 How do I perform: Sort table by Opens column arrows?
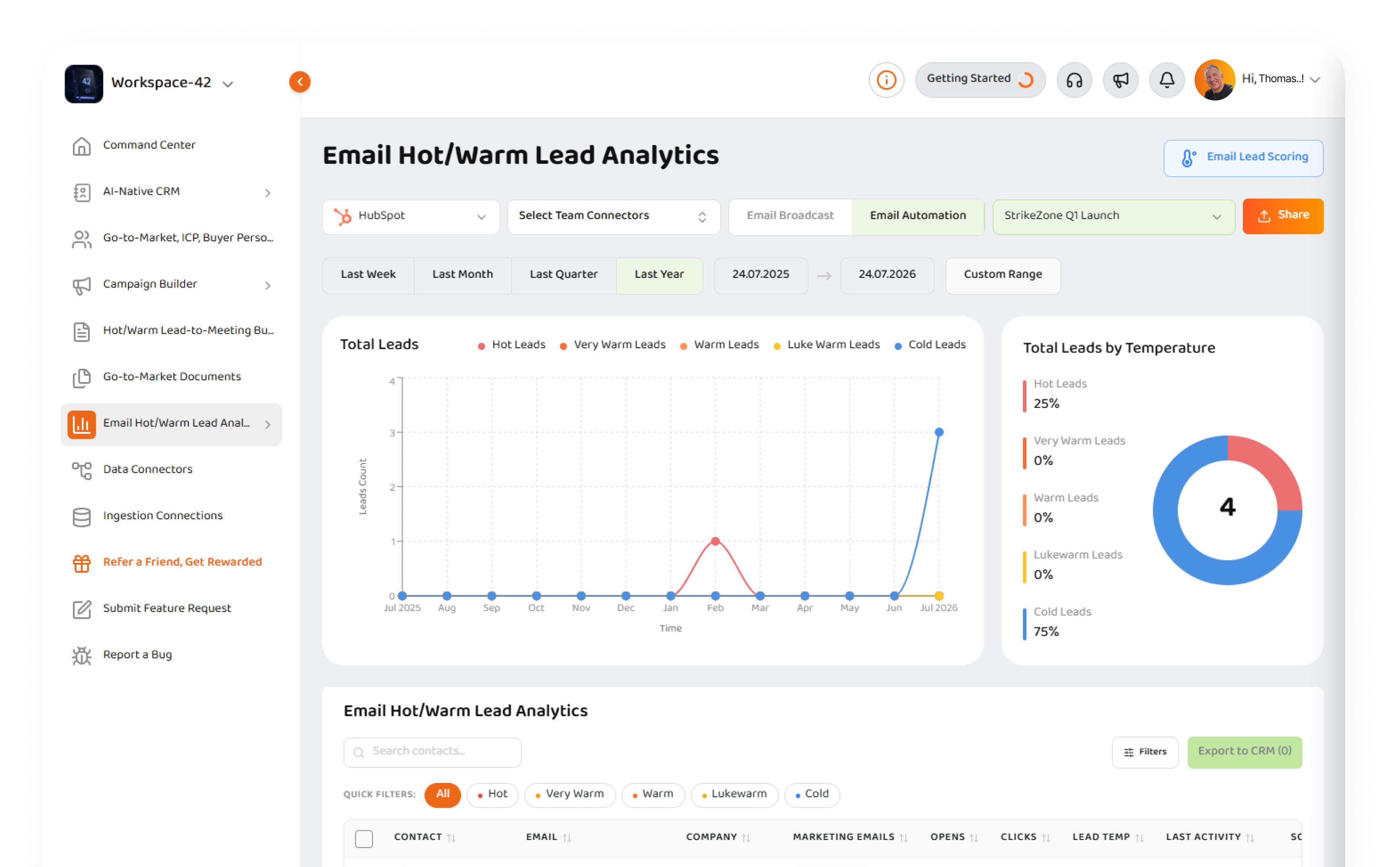(x=974, y=838)
